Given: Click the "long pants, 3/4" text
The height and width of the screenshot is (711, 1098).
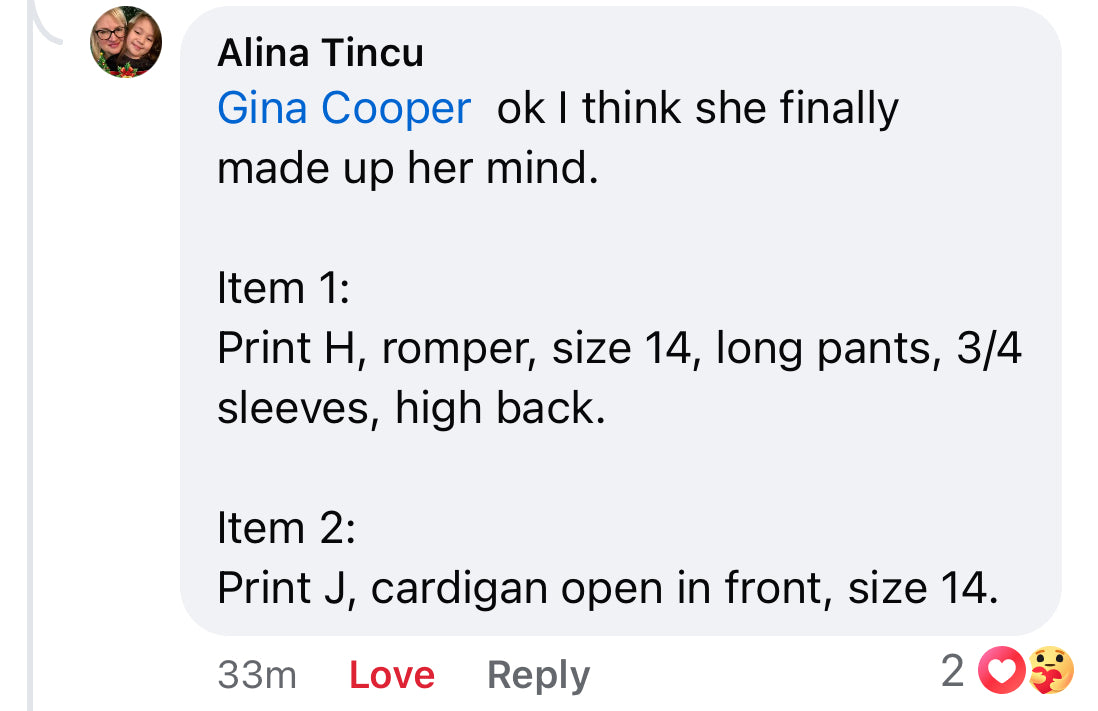Looking at the screenshot, I should point(868,349).
